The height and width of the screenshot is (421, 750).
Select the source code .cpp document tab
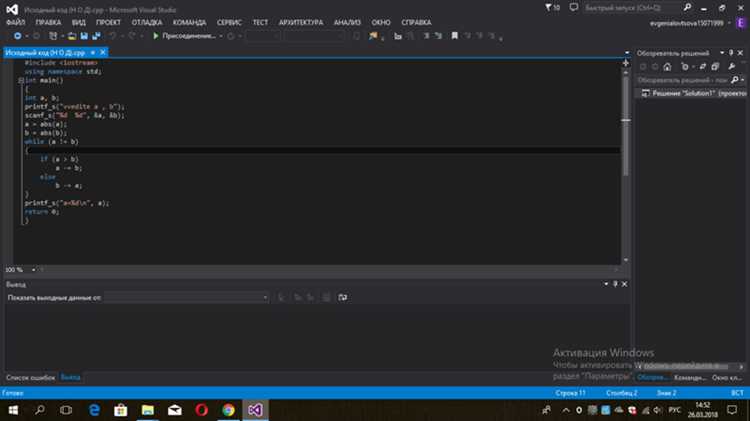pos(45,52)
